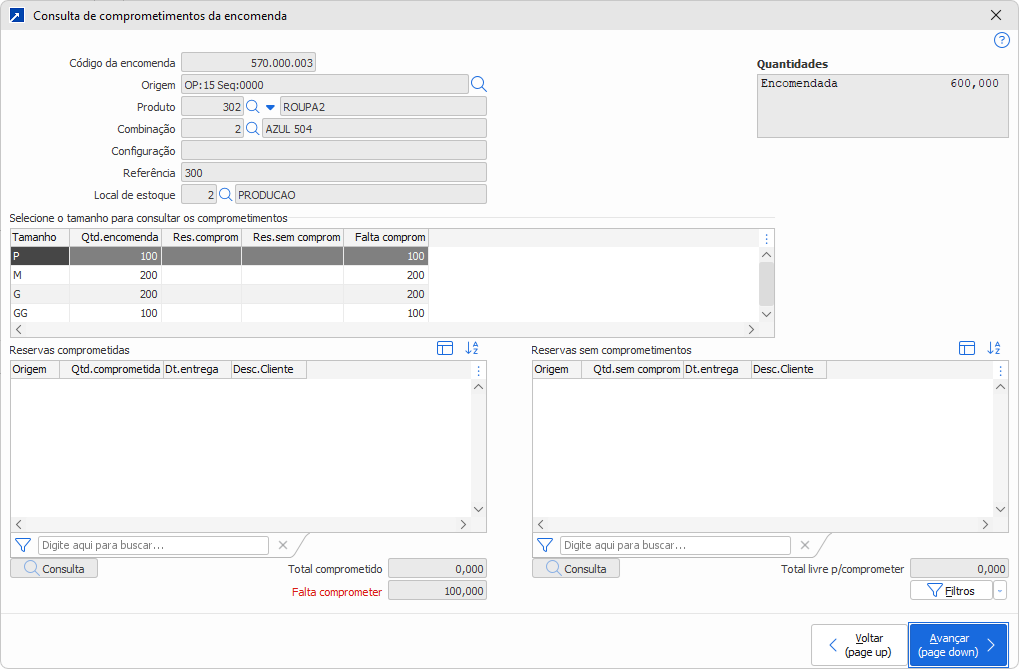
Task: Sort the Reservas comprometidas grid A-Z
Action: (473, 348)
